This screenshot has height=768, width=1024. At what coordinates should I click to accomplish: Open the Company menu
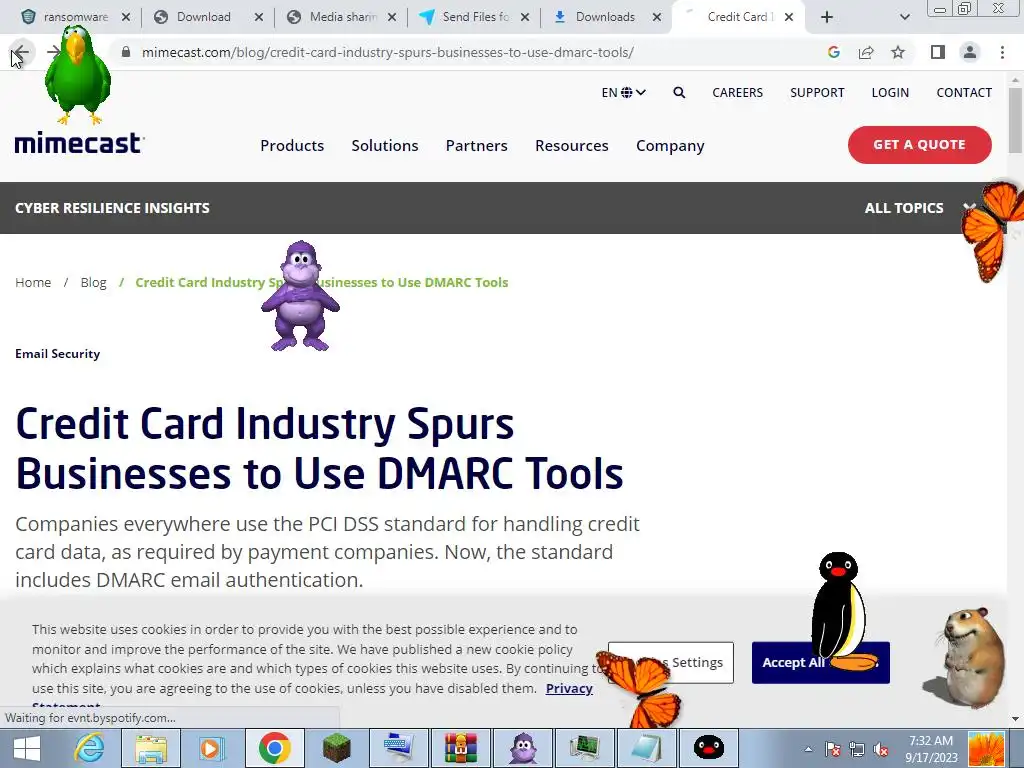(670, 146)
